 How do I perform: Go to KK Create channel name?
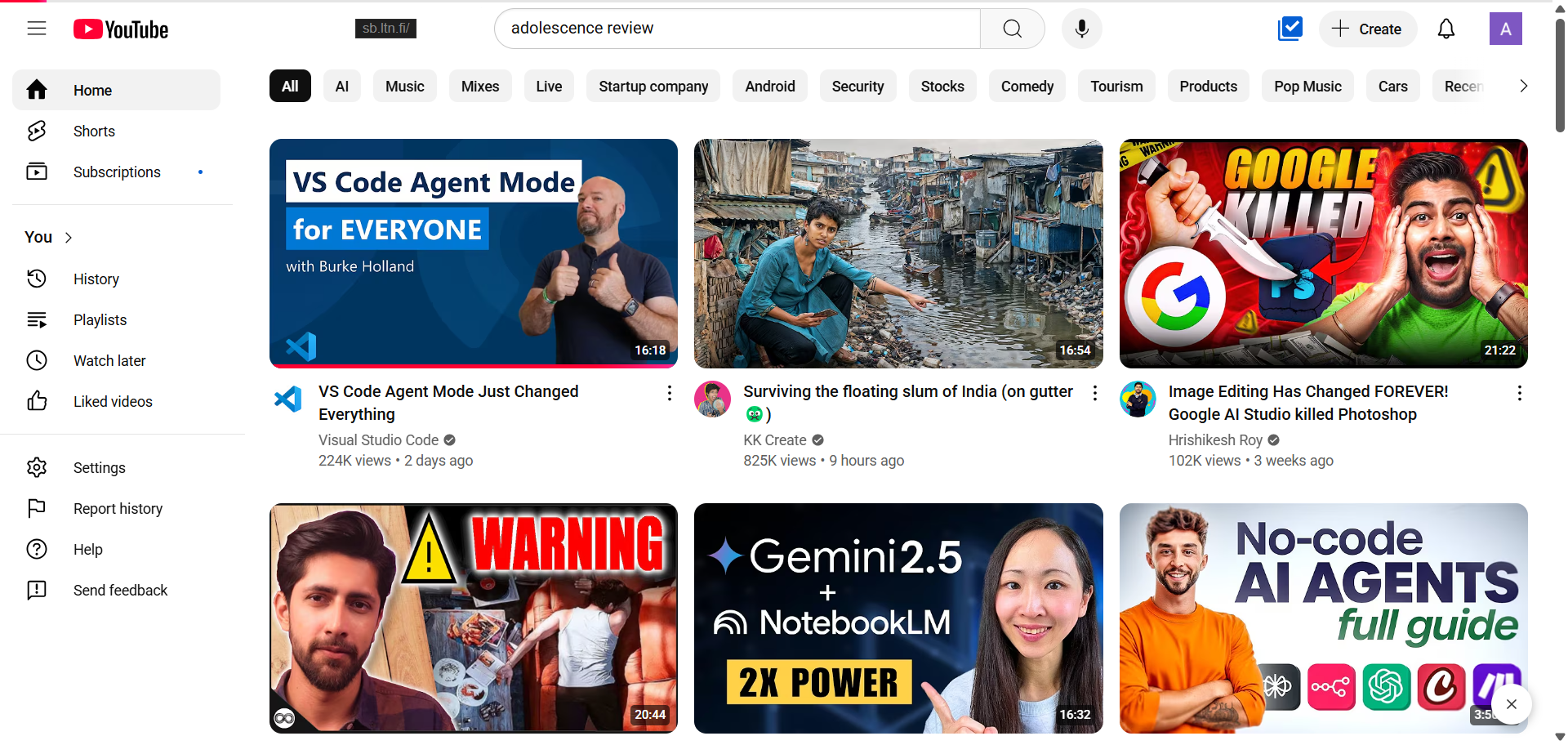pyautogui.click(x=775, y=440)
